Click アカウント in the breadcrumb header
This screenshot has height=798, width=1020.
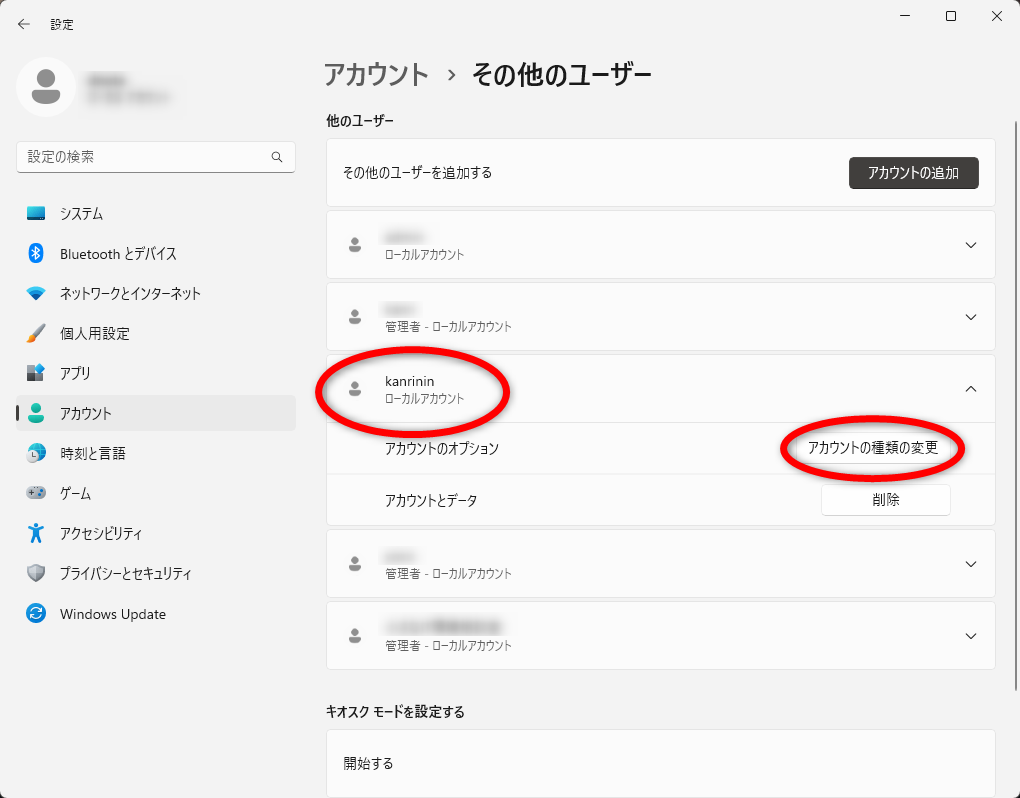point(376,74)
